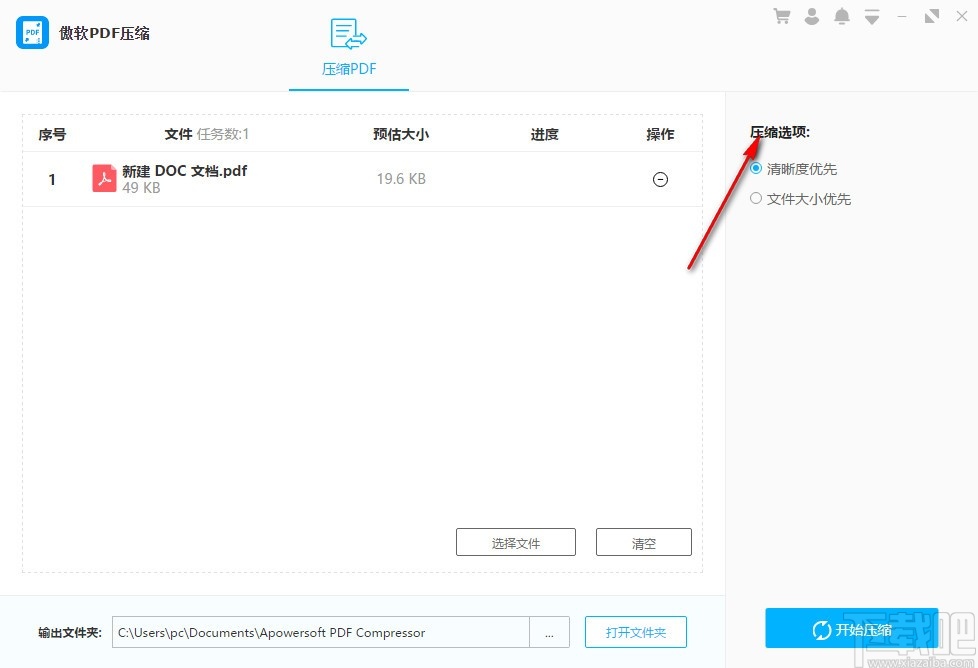
Task: Select 清晰度优先 compression option
Action: pyautogui.click(x=797, y=168)
